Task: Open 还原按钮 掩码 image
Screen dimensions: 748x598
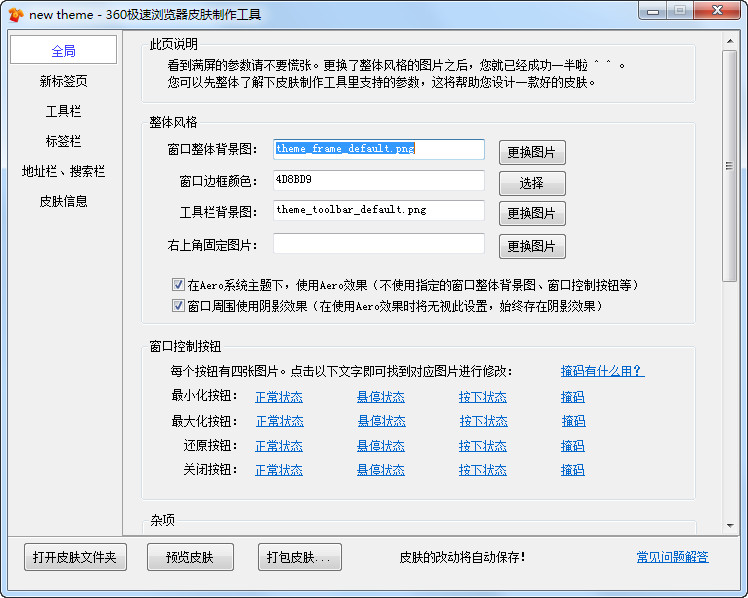Action: click(x=572, y=446)
